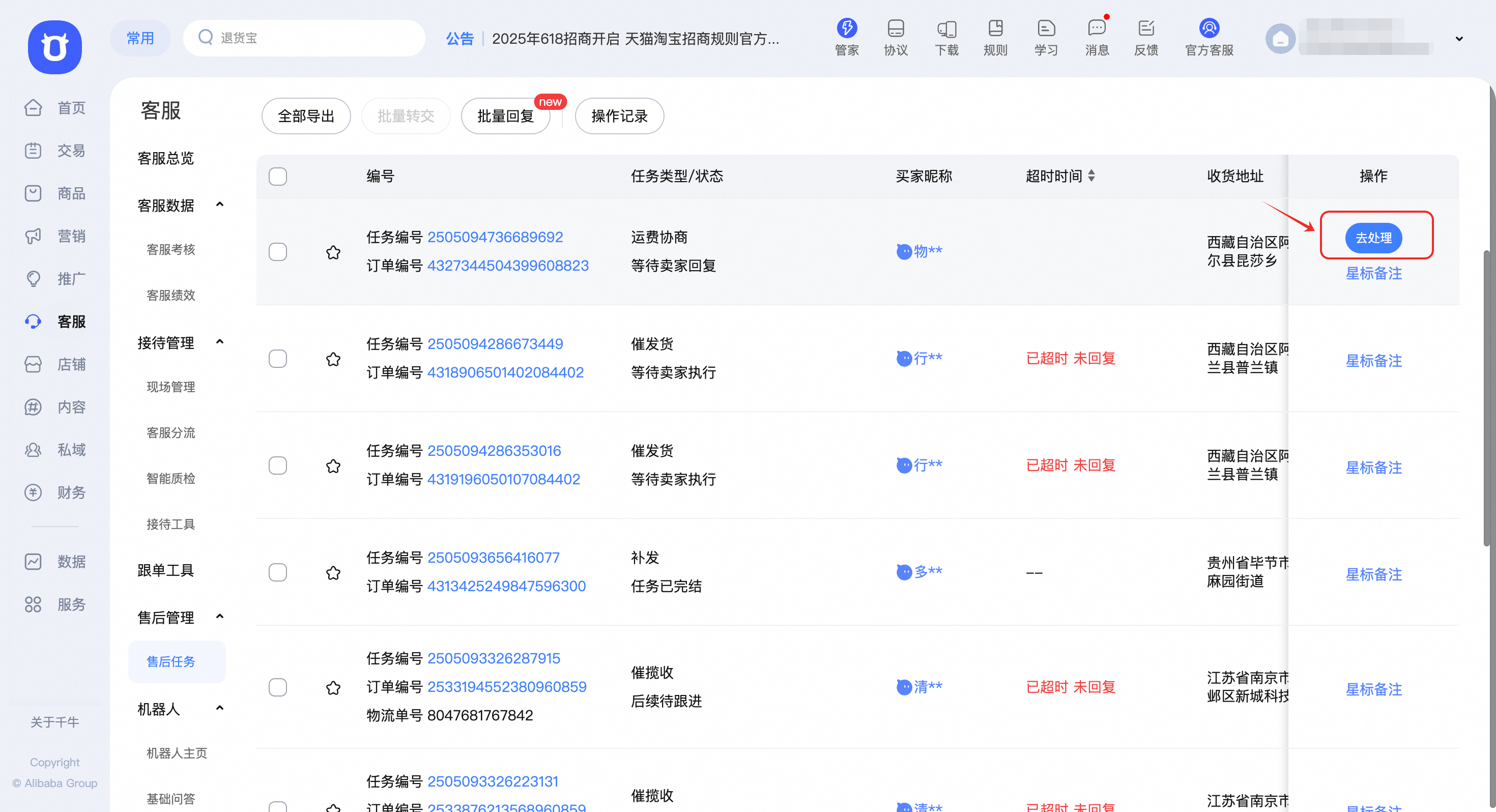Screen dimensions: 1496x812
Task: Open the 下载 download icon
Action: (x=946, y=37)
